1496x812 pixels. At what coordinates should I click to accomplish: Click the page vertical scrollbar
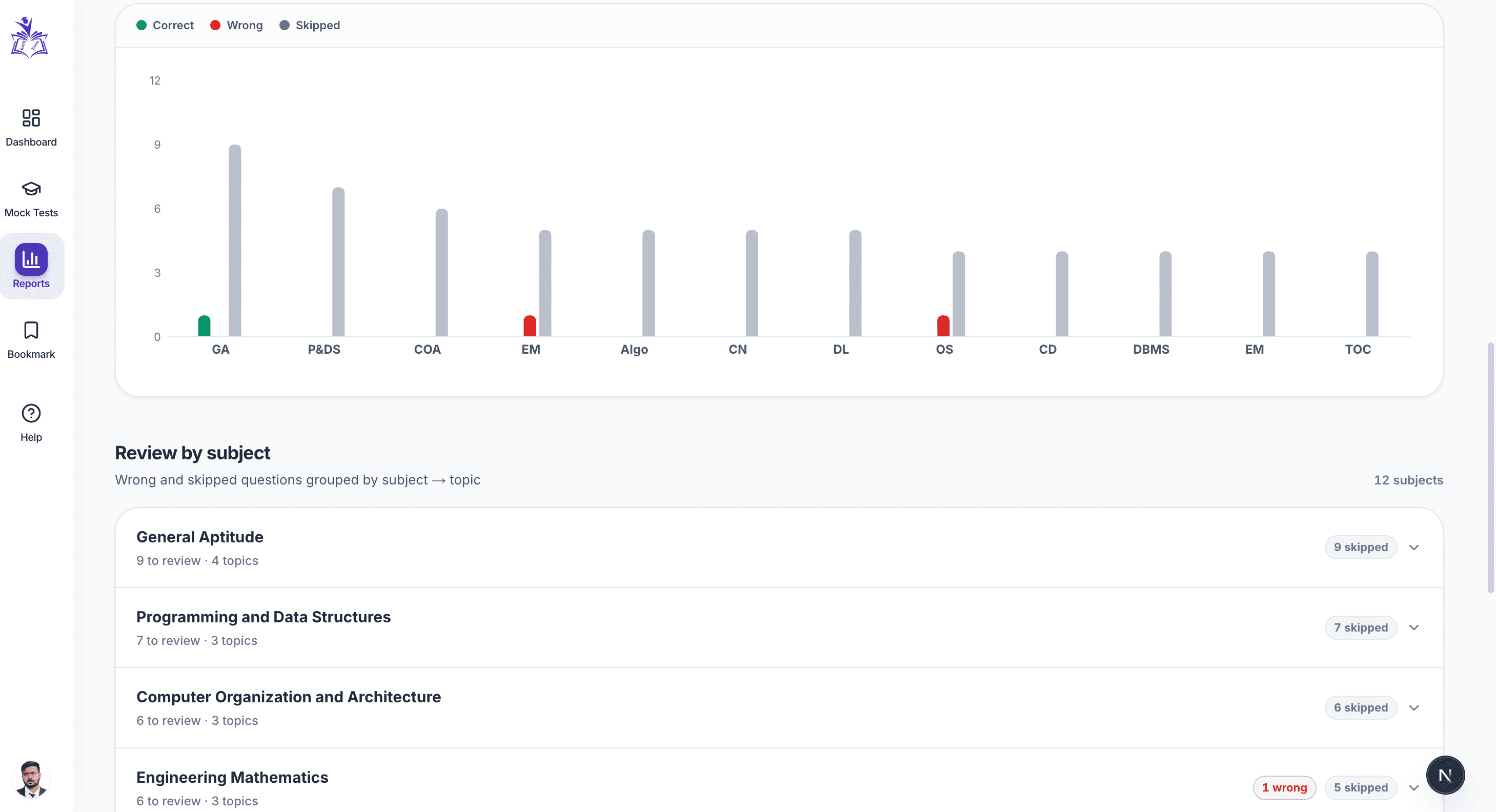point(1490,468)
